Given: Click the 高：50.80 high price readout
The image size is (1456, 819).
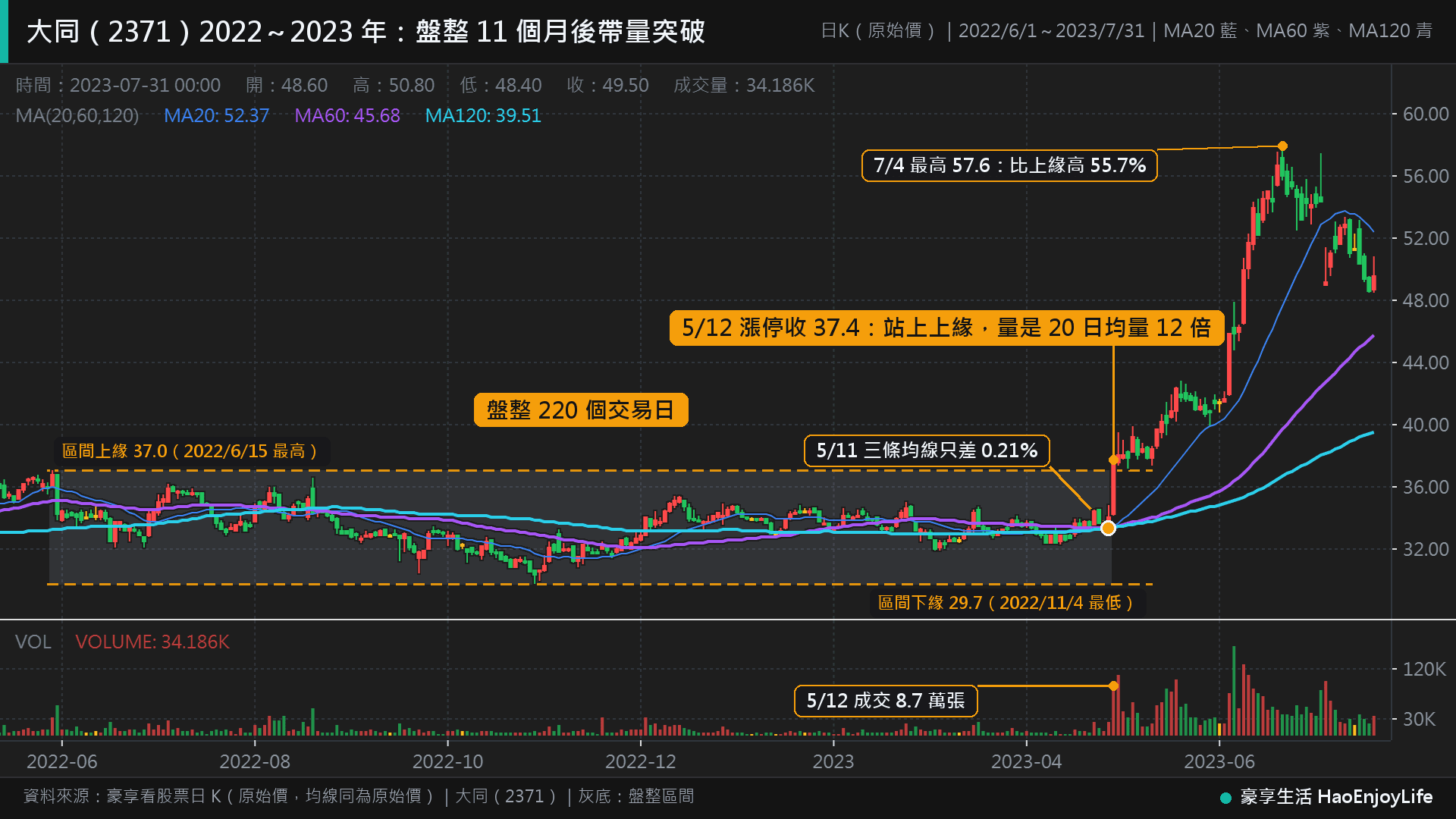Looking at the screenshot, I should click(394, 85).
